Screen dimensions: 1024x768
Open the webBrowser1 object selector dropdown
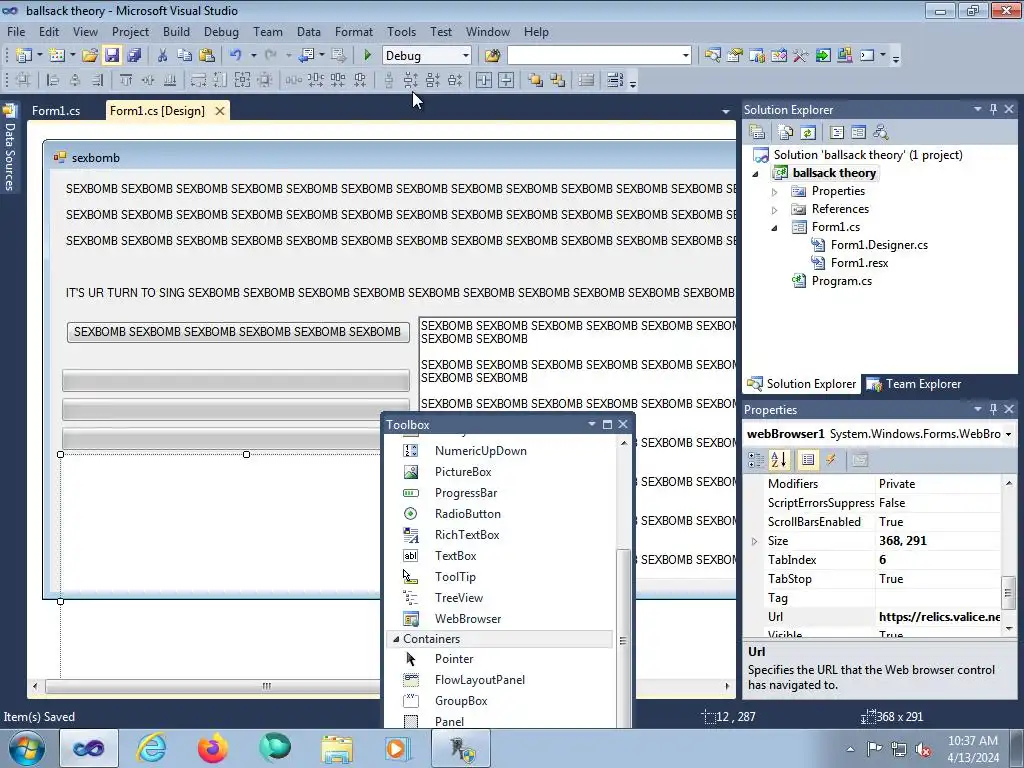(x=1008, y=434)
